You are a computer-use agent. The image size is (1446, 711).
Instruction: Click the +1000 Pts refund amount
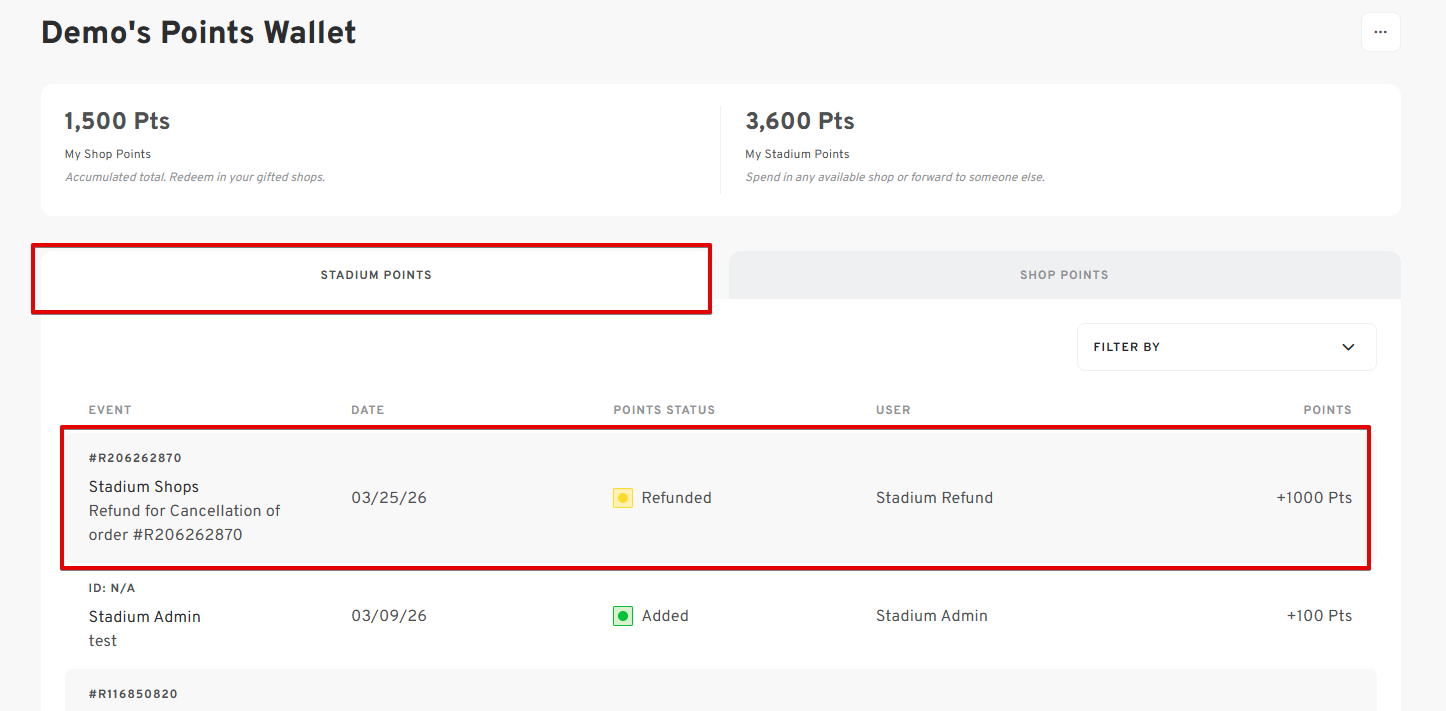tap(1313, 498)
